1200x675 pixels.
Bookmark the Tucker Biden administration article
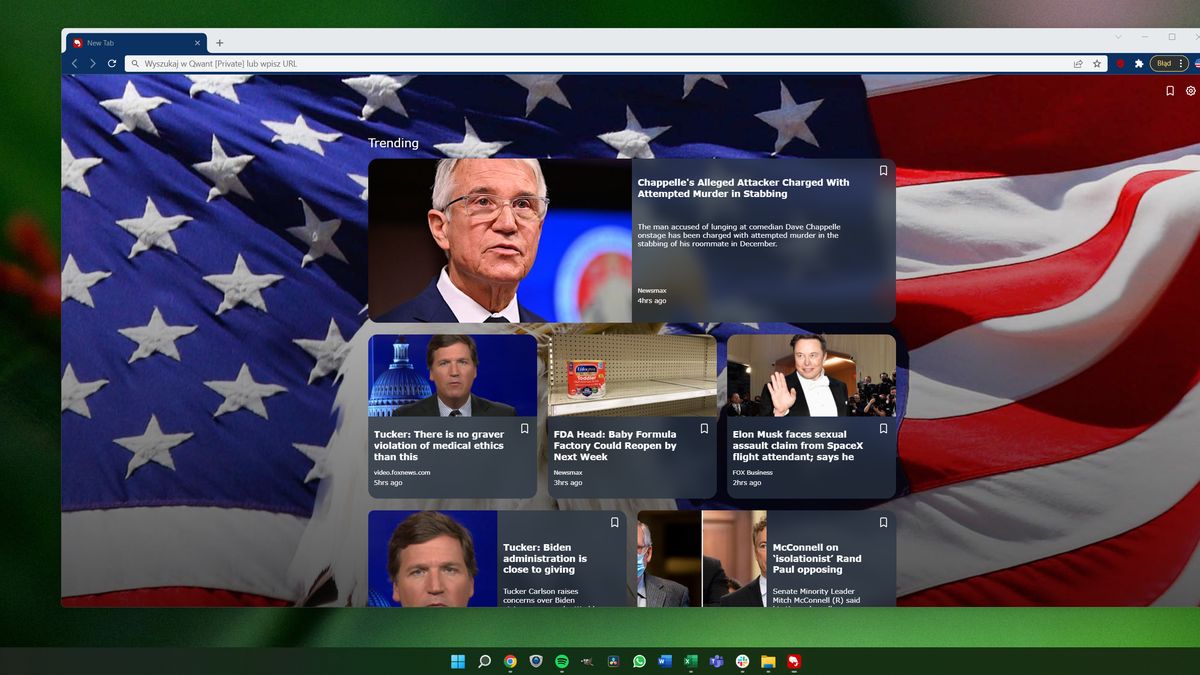(x=614, y=522)
